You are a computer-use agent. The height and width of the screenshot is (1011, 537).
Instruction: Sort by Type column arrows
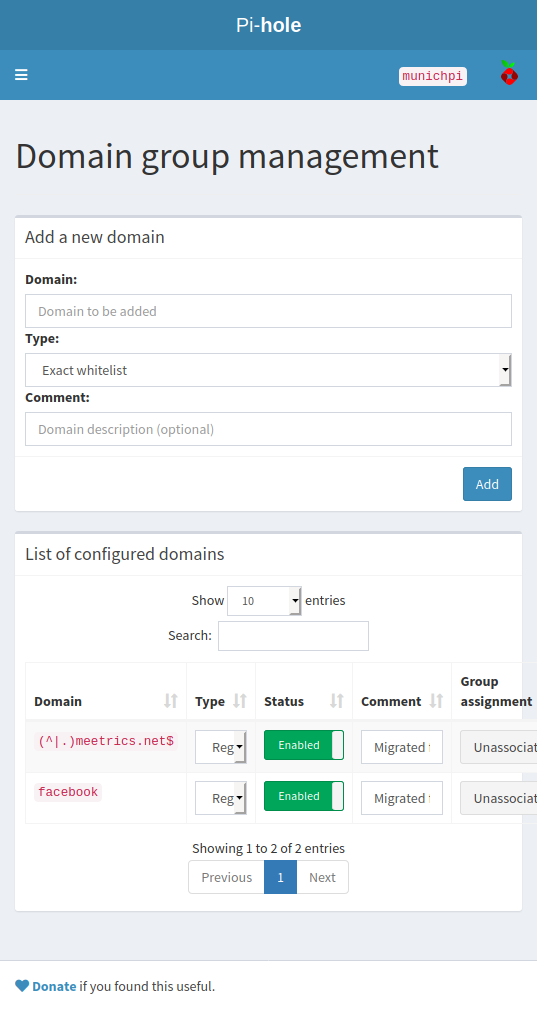click(x=240, y=701)
